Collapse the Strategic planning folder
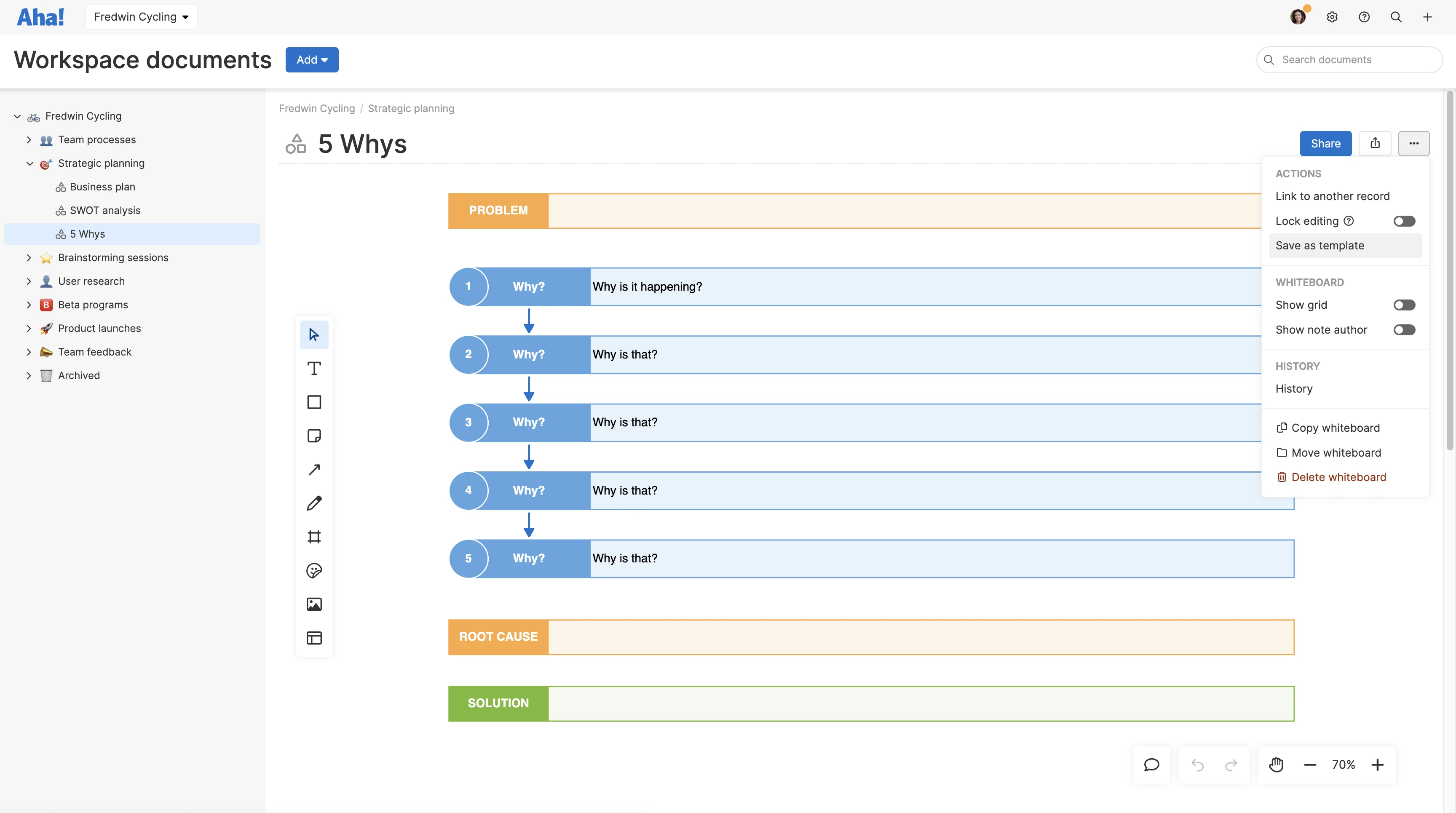This screenshot has height=813, width=1456. (29, 163)
